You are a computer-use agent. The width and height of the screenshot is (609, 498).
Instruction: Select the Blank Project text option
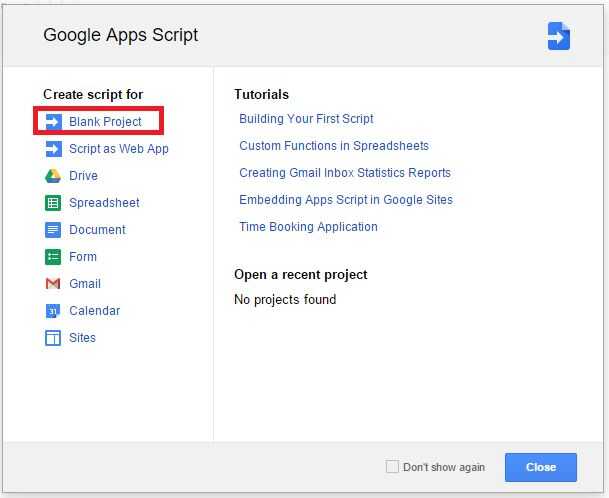pos(105,122)
